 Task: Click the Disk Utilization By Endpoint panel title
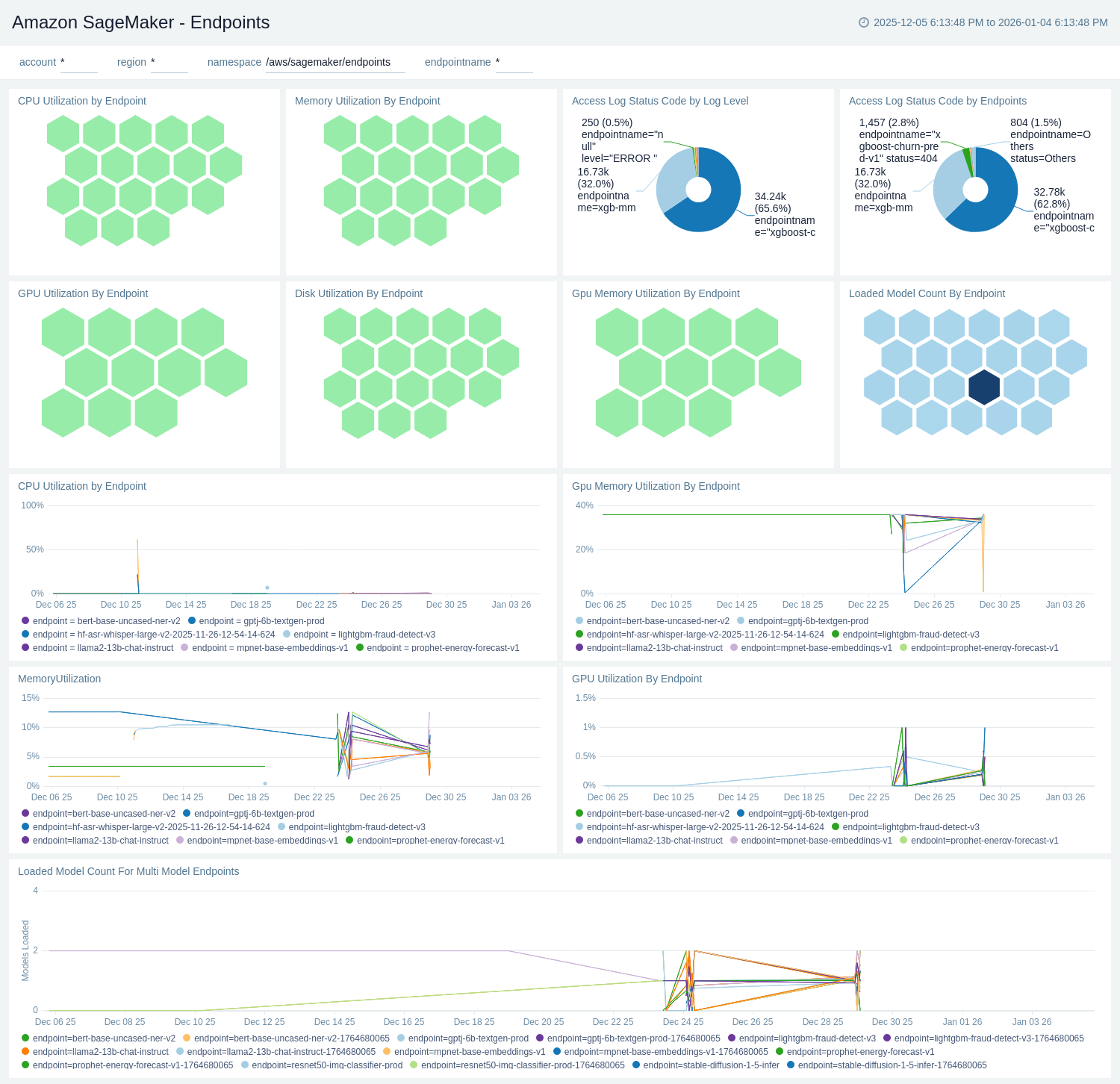point(358,293)
